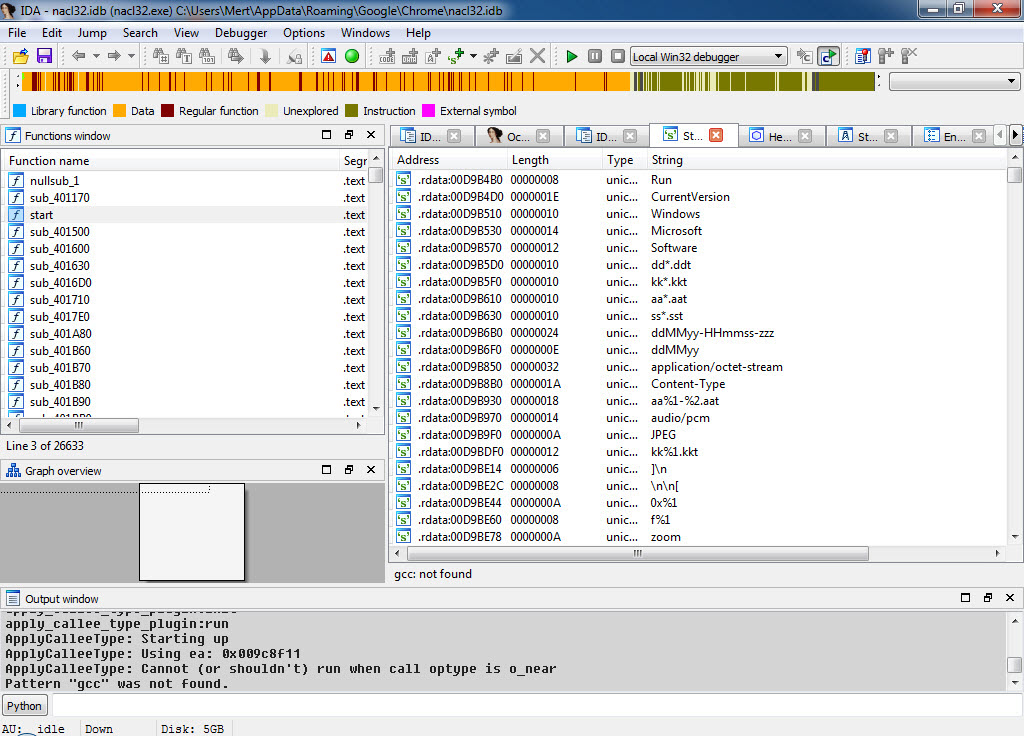Click the letter A plus toolbar icon
The width and height of the screenshot is (1024, 736).
tap(433, 57)
